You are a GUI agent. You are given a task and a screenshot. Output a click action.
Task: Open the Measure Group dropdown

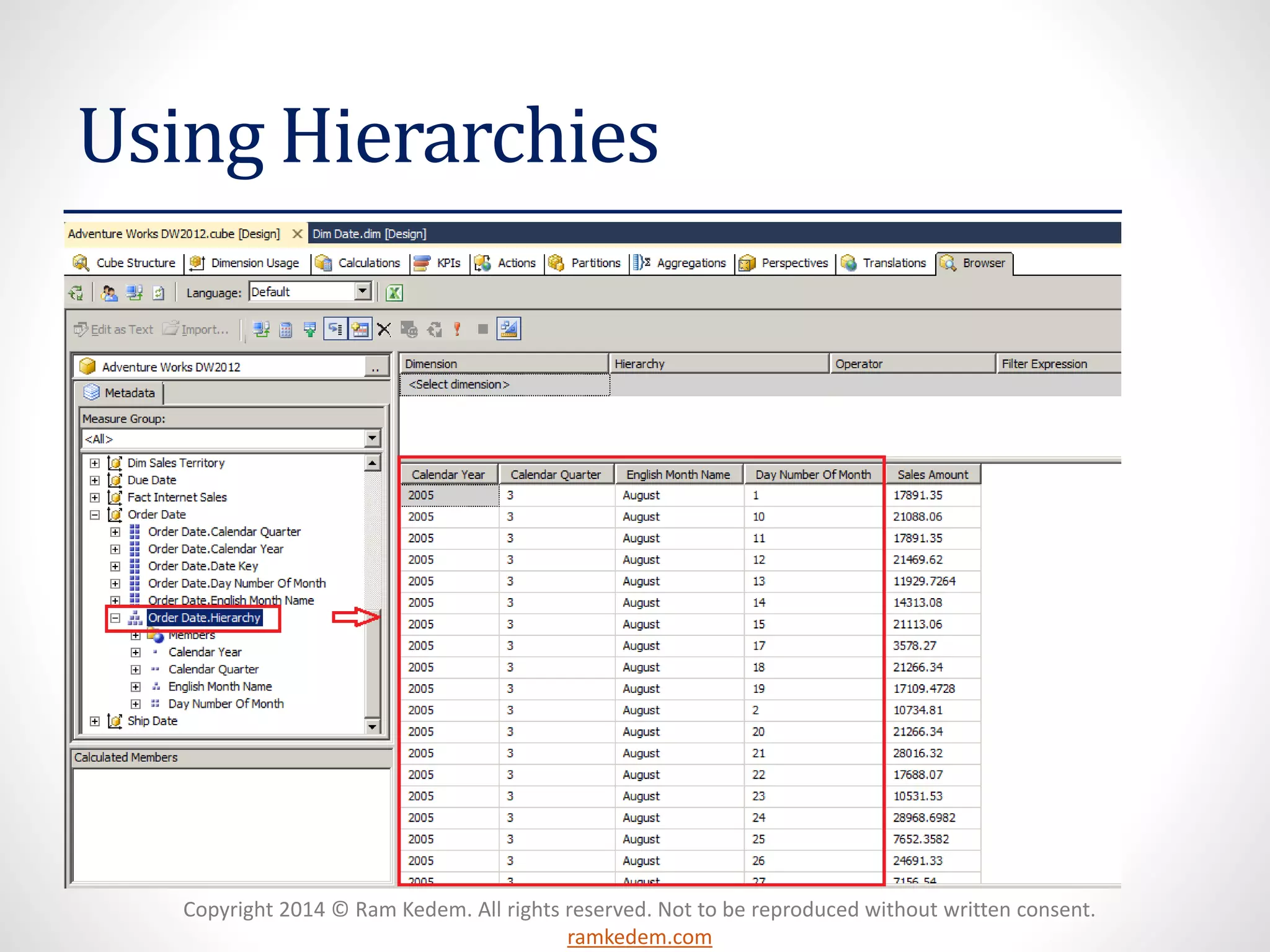pyautogui.click(x=372, y=439)
